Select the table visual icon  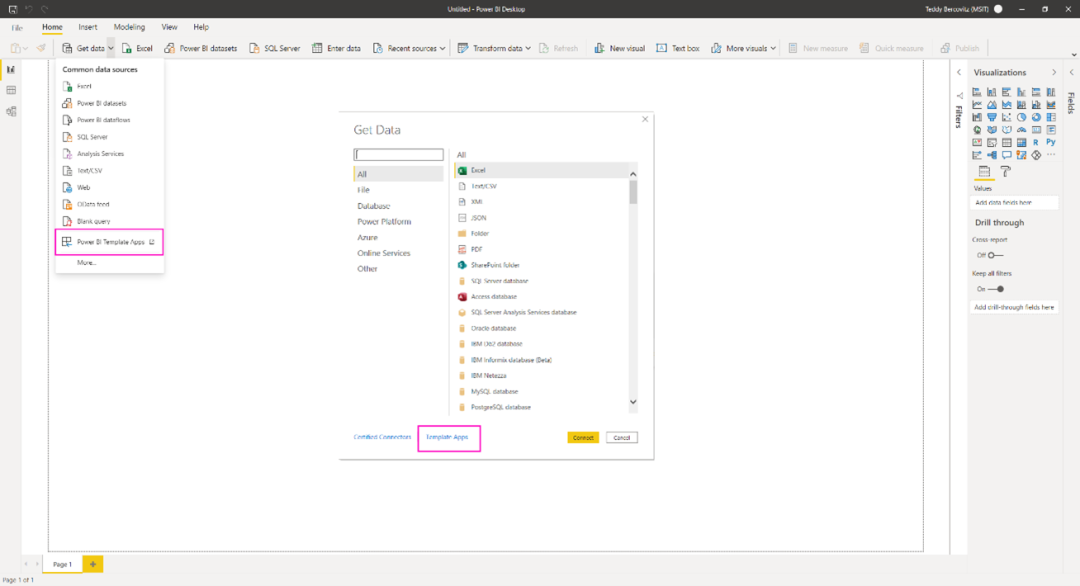1007,143
